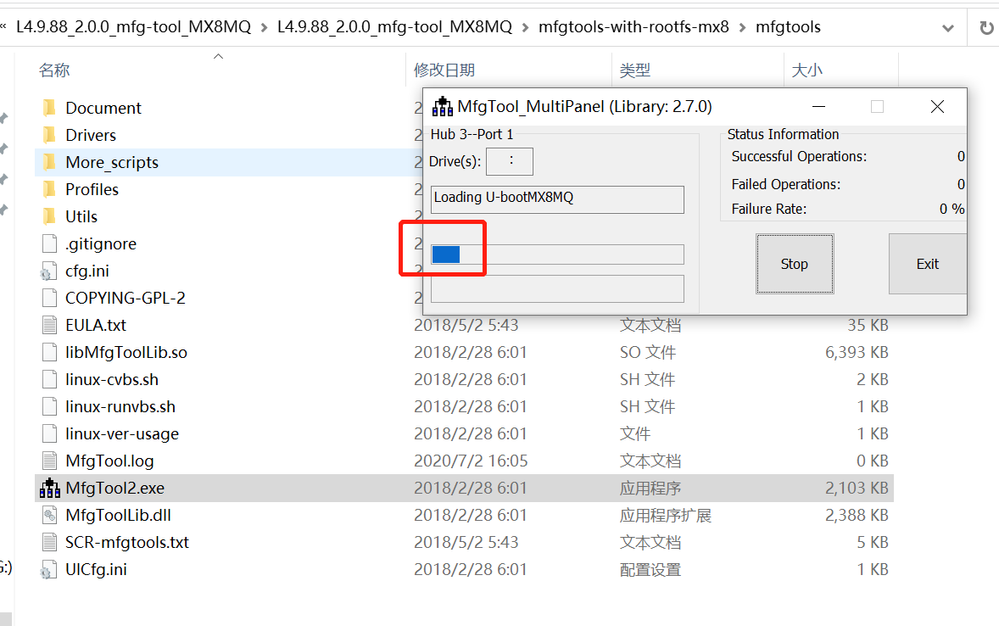The height and width of the screenshot is (626, 999).
Task: Click the 配置设置 type cell
Action: tap(650, 570)
